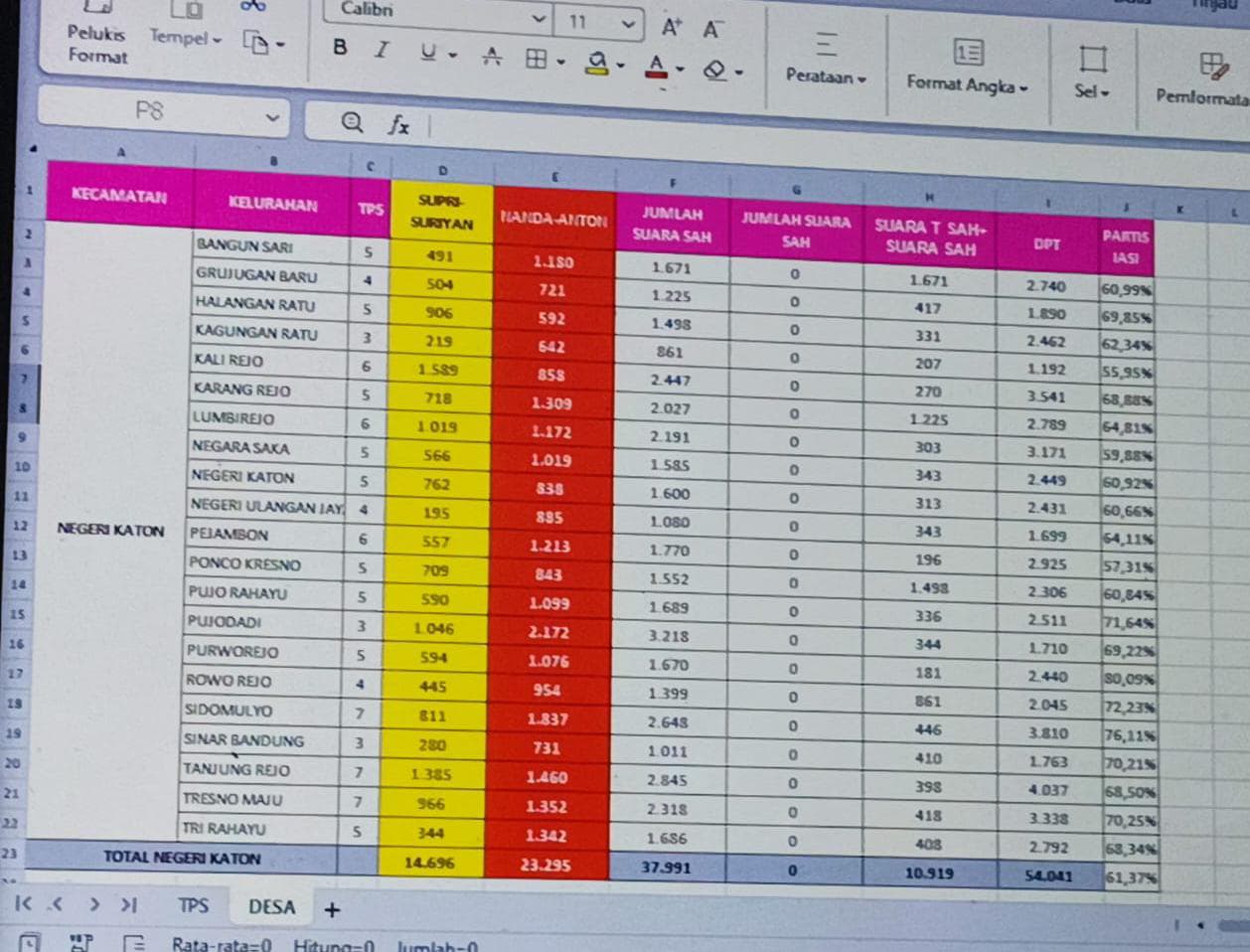Switch to the DESA sheet tab

click(271, 907)
